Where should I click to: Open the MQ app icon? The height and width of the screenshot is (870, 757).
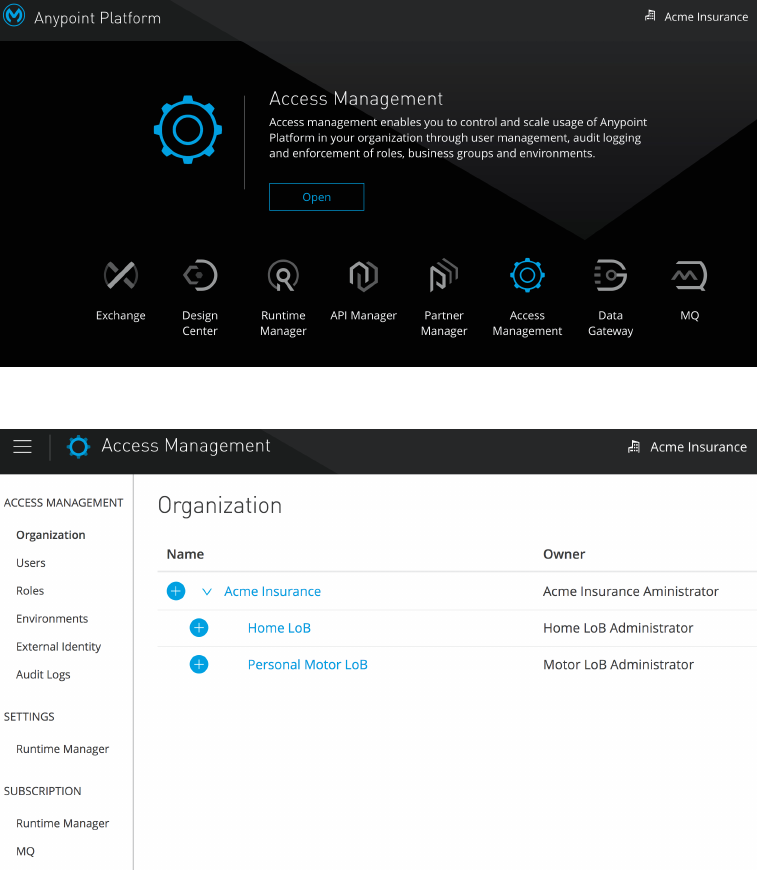coord(689,276)
